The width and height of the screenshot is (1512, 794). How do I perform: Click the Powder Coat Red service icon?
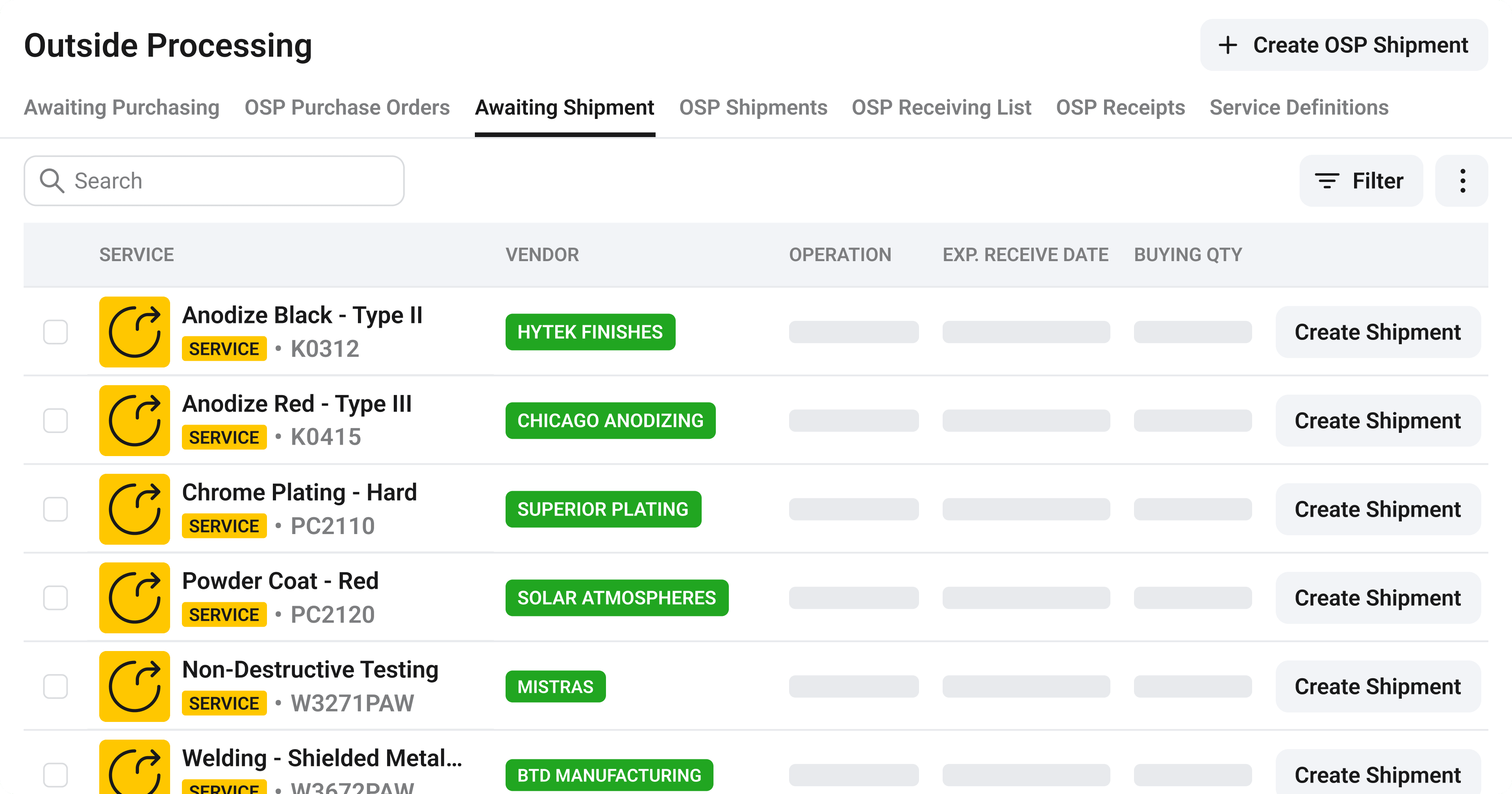click(134, 598)
